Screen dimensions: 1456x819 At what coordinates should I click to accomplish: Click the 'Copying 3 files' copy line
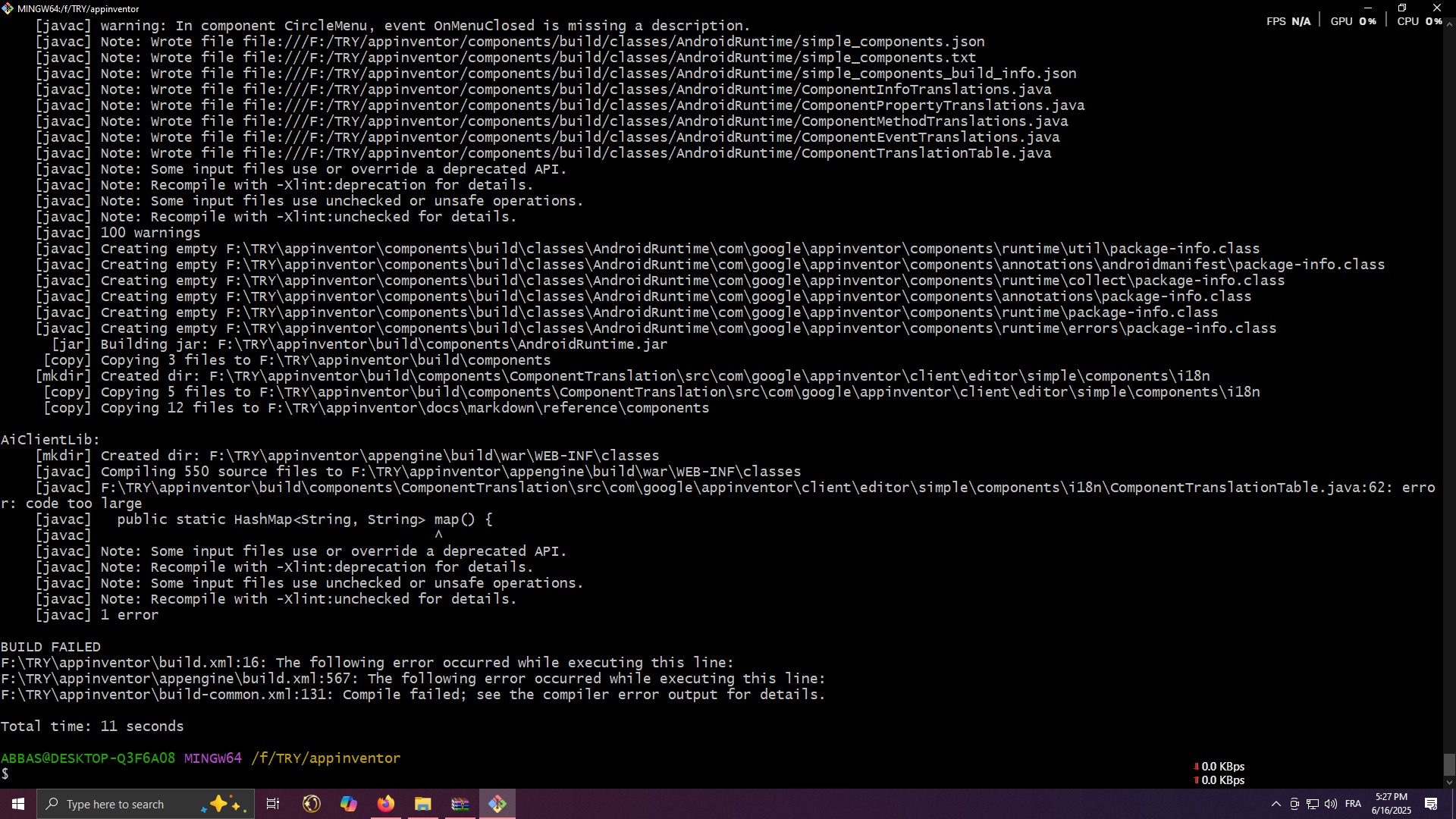pyautogui.click(x=297, y=360)
